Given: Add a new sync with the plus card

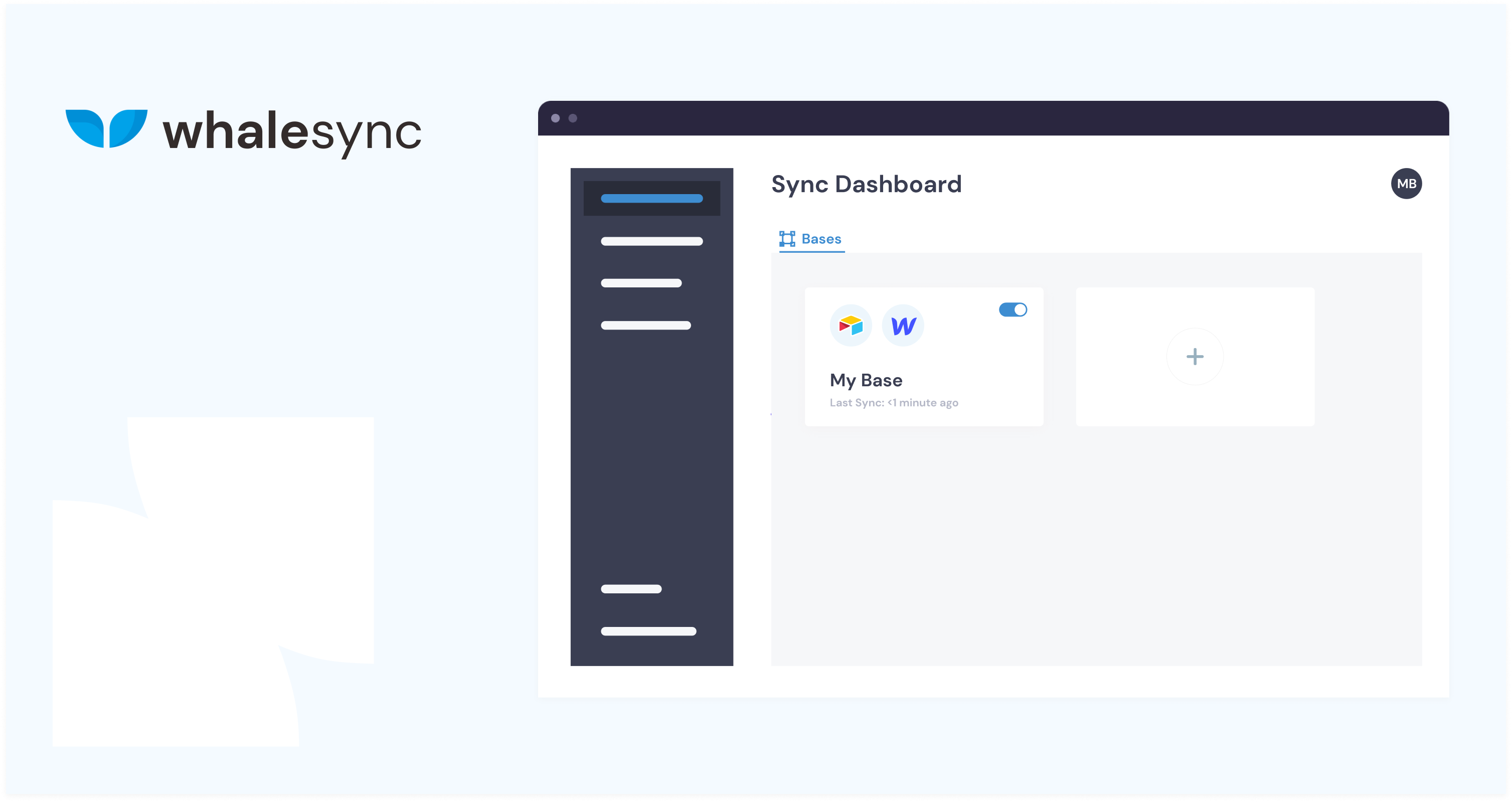Looking at the screenshot, I should (1196, 357).
